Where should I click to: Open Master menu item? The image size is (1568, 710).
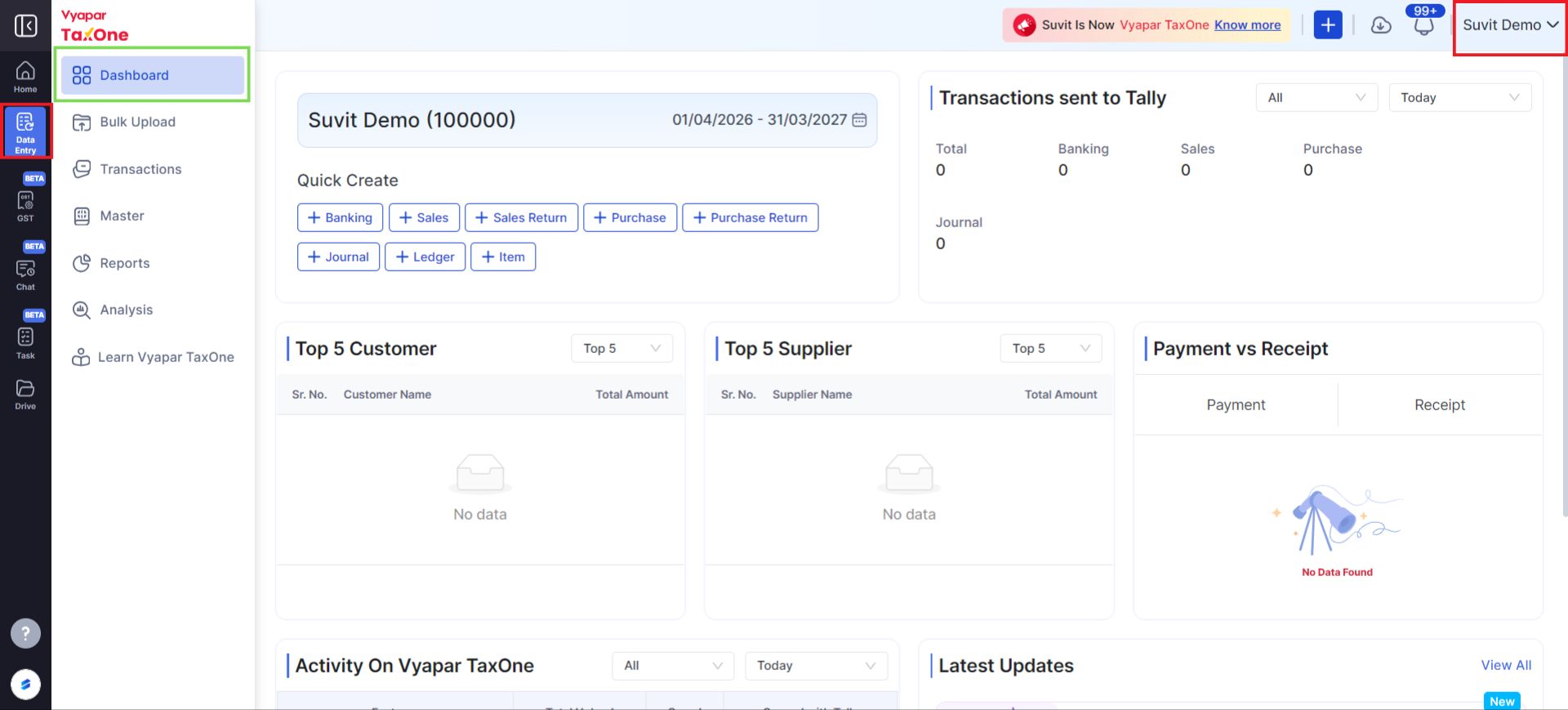[x=153, y=216]
